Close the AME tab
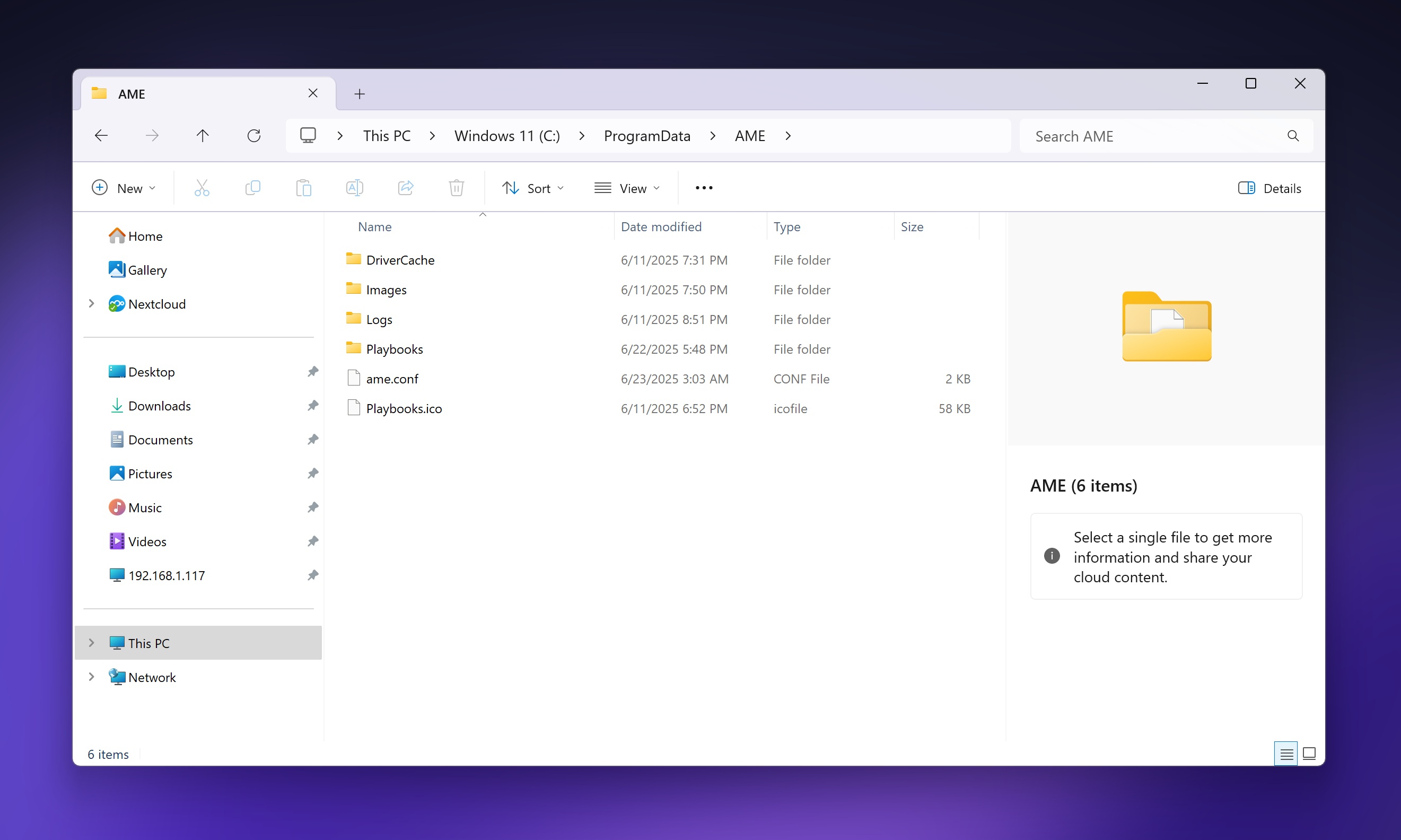1401x840 pixels. (x=313, y=93)
